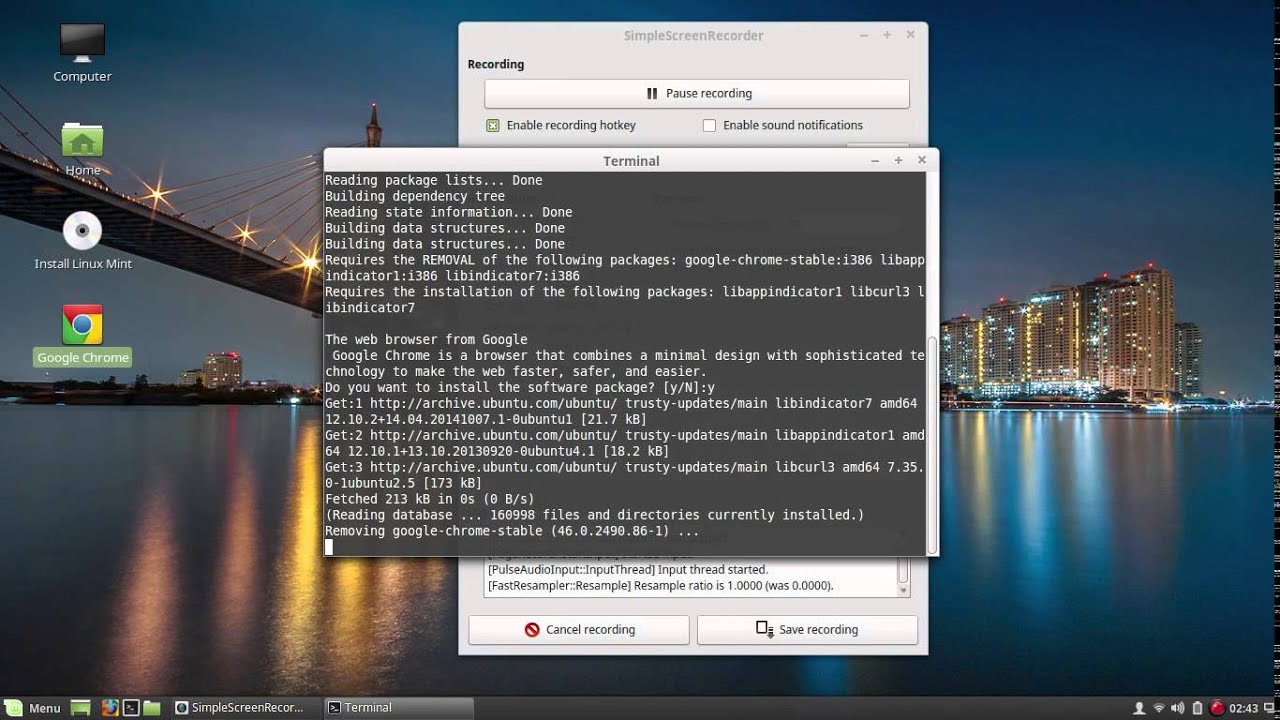Click the workspace/window list icon in the tray

1270,708
